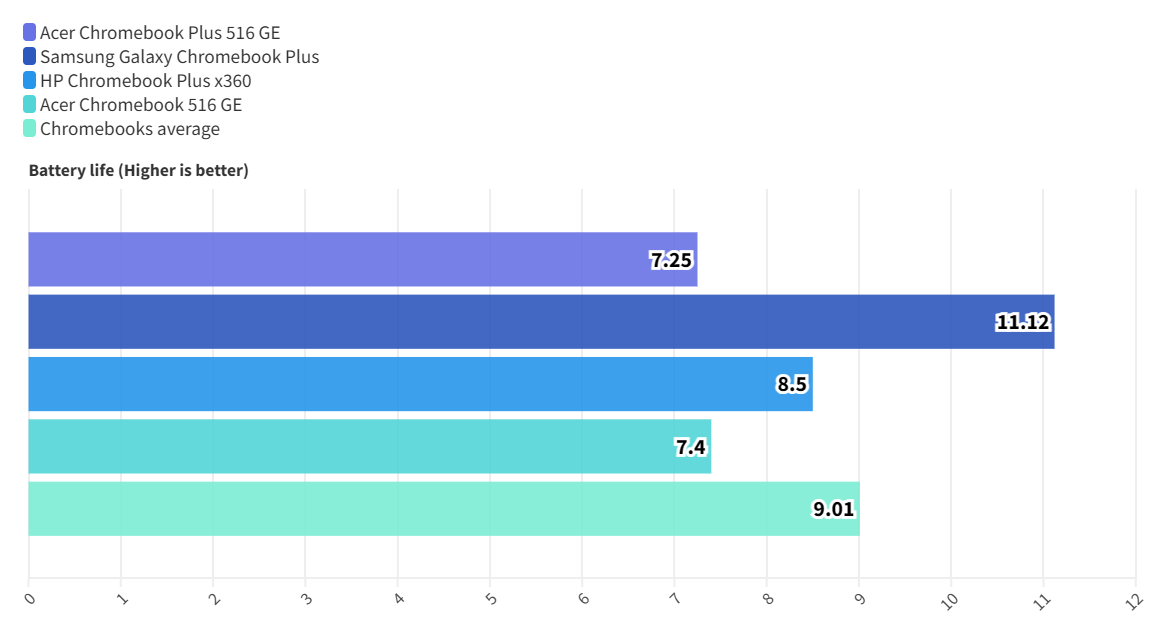This screenshot has width=1169, height=621.
Task: Click the x-axis tick label 0
Action: 29,598
